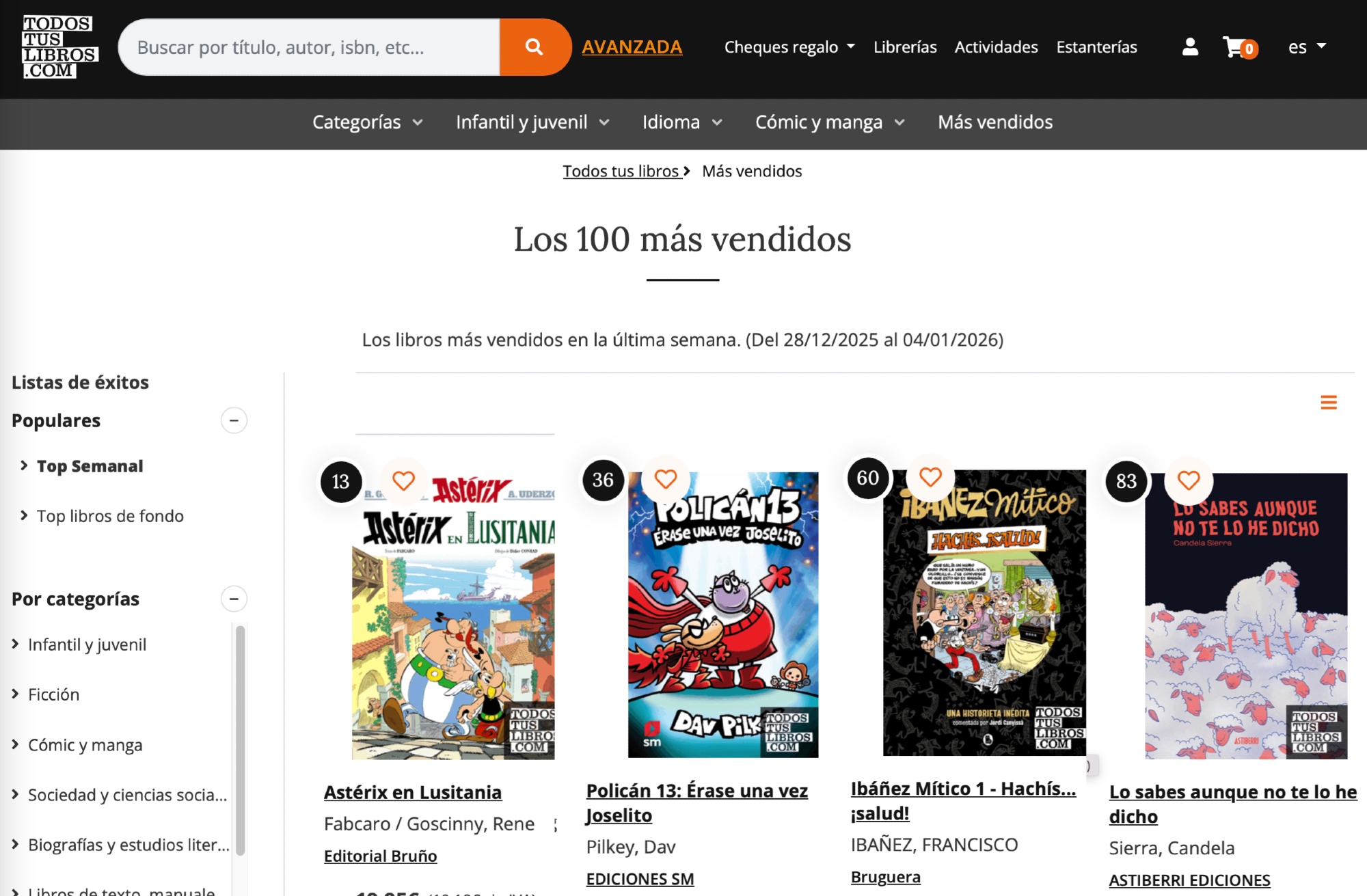Screen dimensions: 1367x896
Task: Switch to list view via orange lines icon
Action: [1329, 403]
